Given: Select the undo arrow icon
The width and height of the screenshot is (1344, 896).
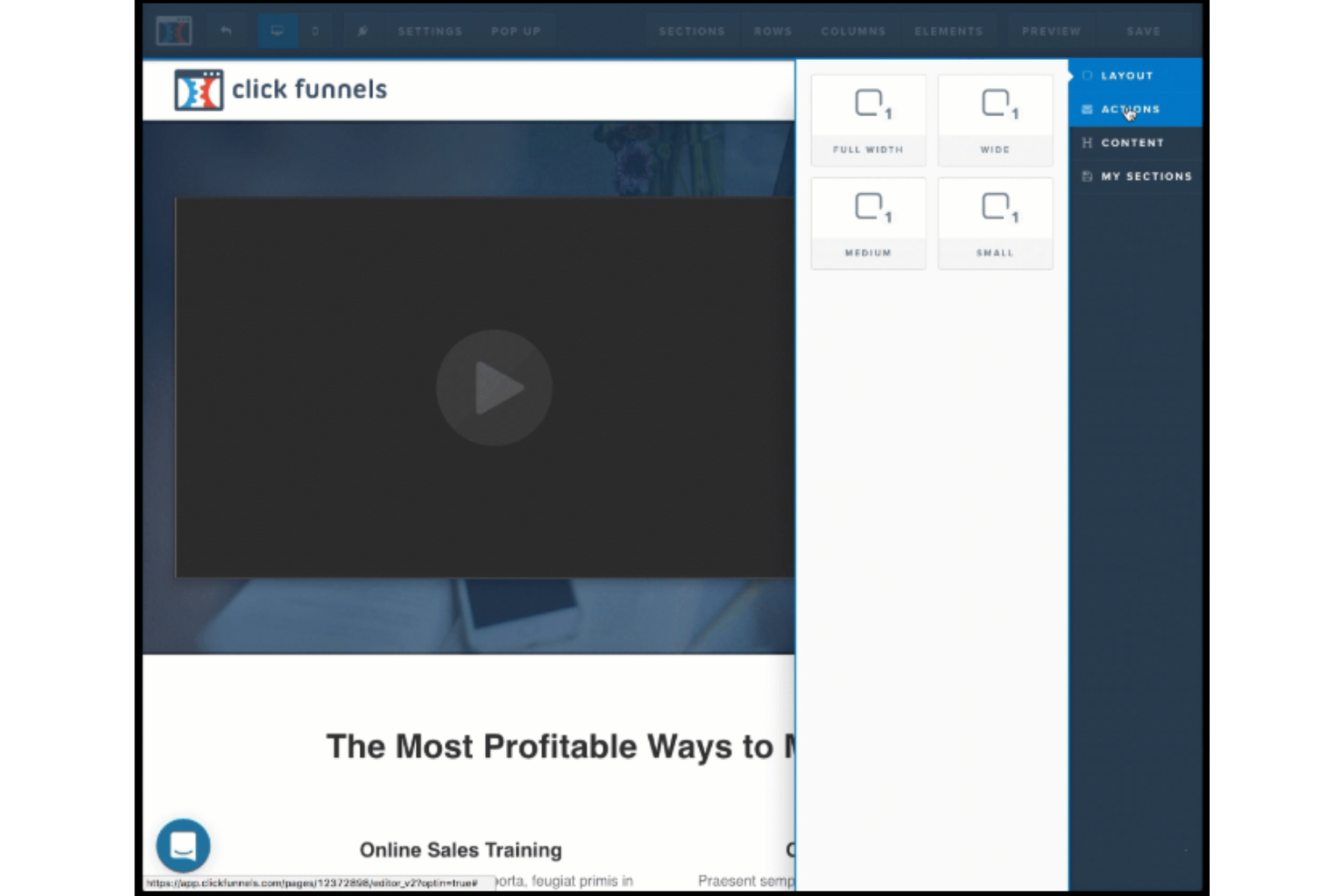Looking at the screenshot, I should (x=225, y=30).
